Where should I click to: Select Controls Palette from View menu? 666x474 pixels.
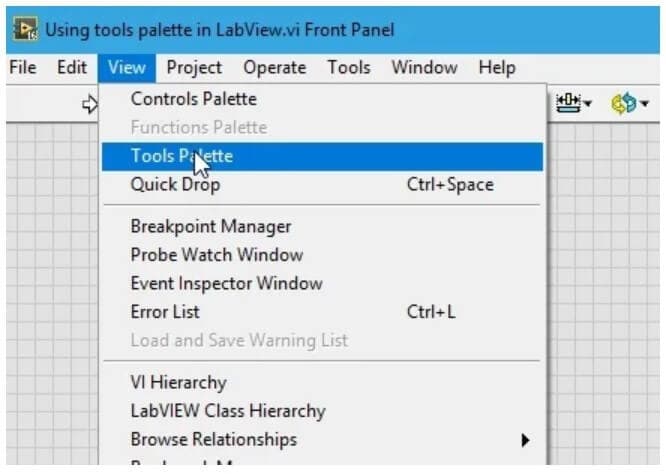tap(194, 99)
